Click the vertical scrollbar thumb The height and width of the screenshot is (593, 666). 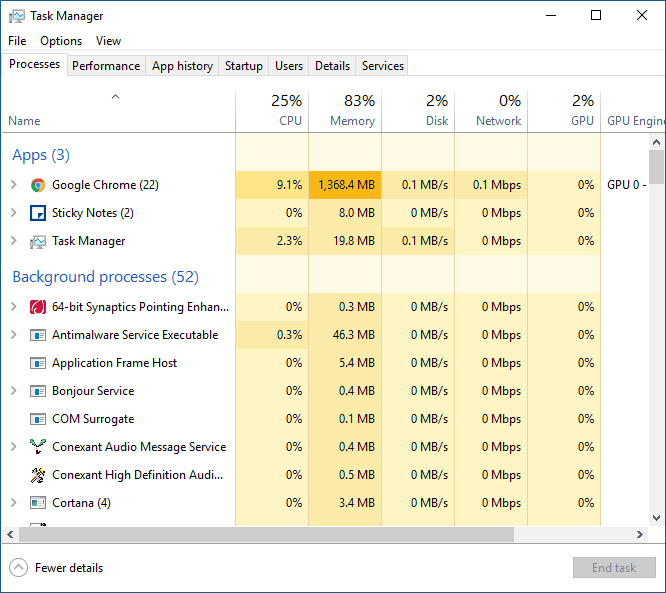click(x=657, y=167)
